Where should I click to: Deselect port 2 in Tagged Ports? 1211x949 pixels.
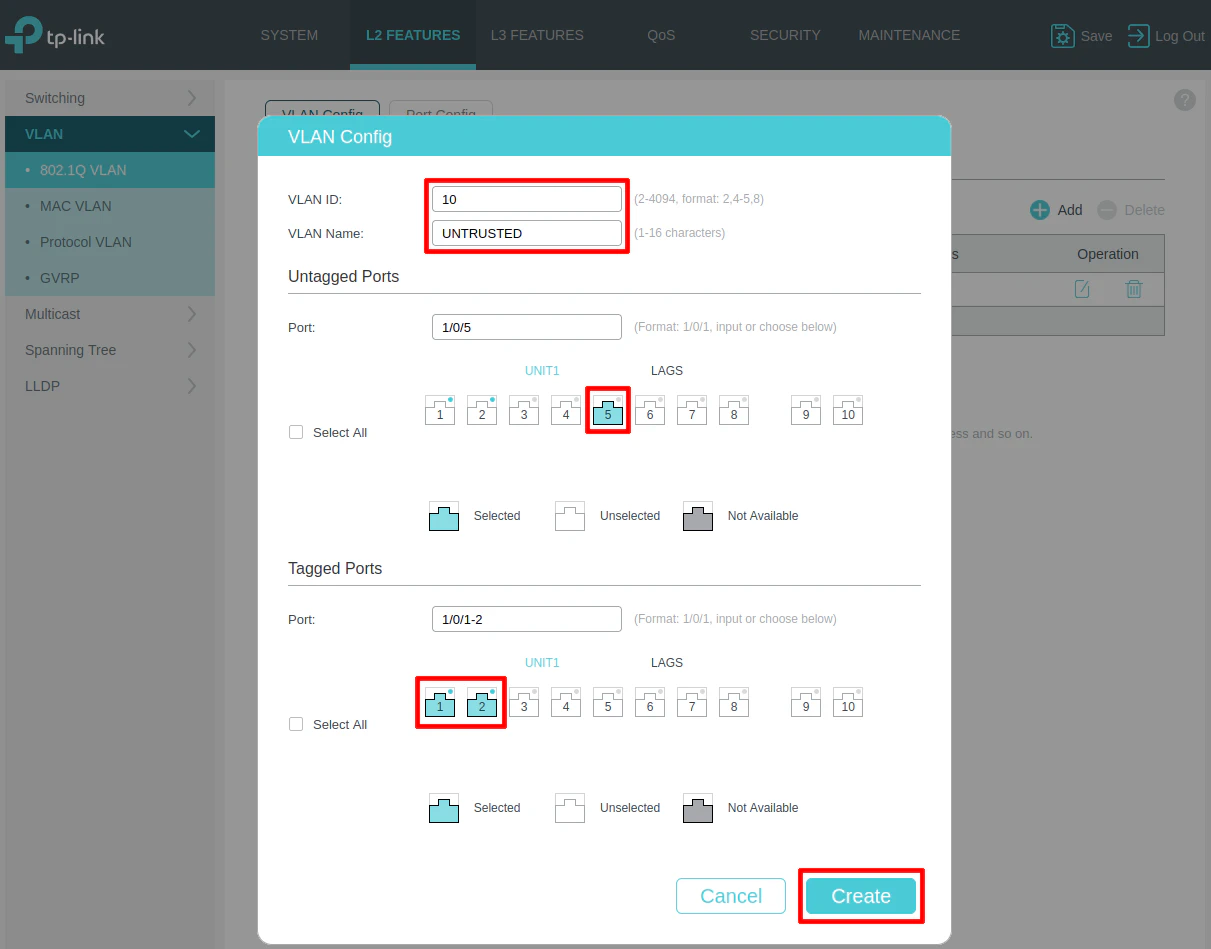coord(482,702)
